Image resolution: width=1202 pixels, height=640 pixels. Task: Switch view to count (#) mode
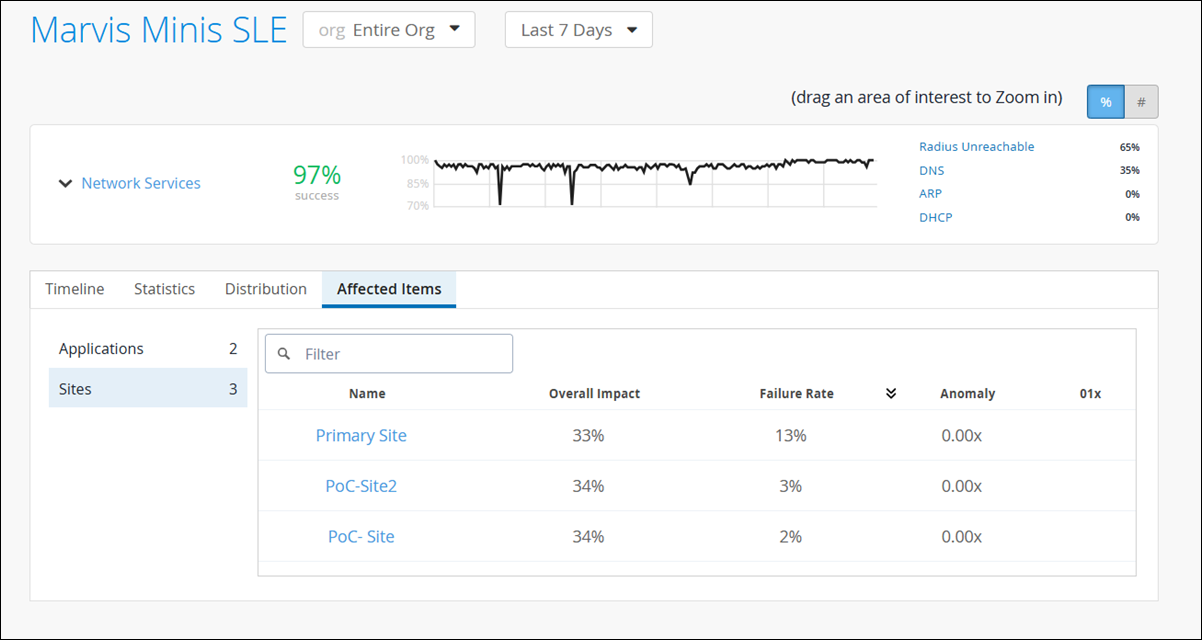[x=1141, y=102]
